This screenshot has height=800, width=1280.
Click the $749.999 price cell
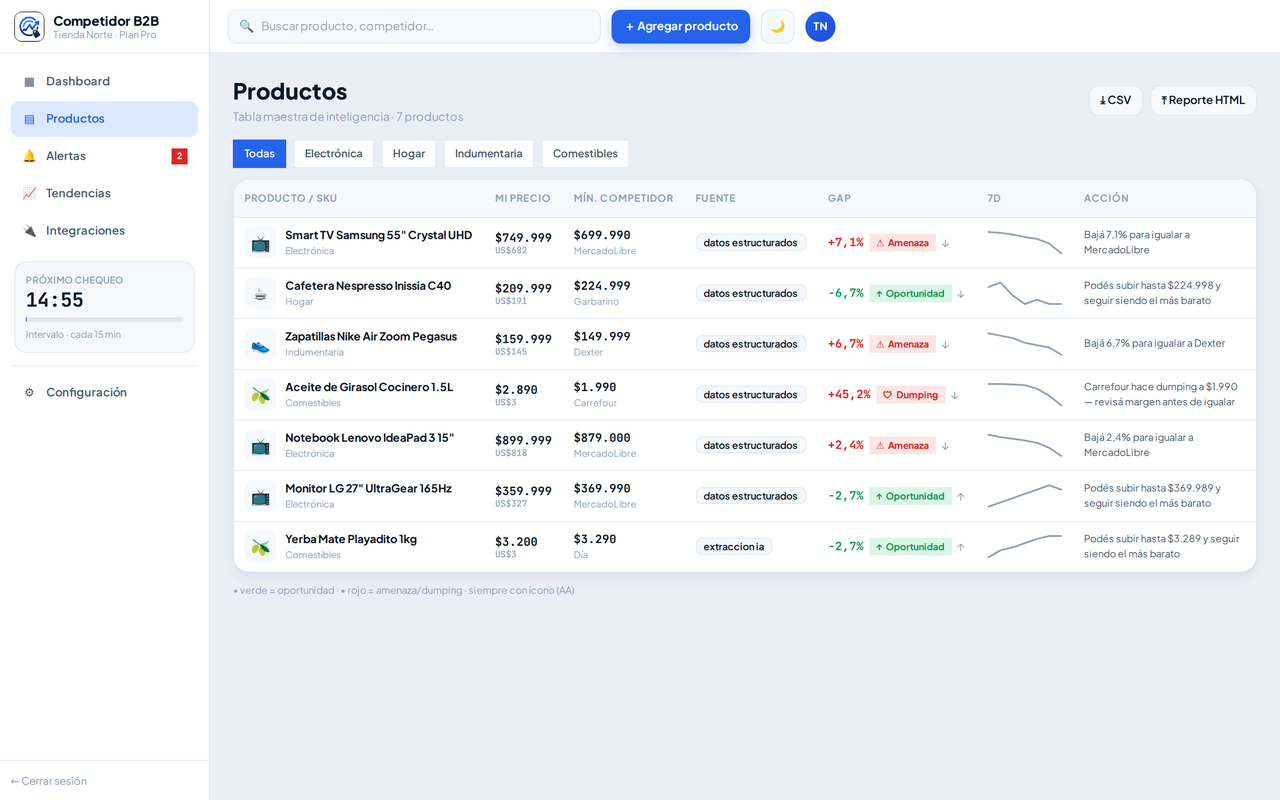pyautogui.click(x=523, y=237)
